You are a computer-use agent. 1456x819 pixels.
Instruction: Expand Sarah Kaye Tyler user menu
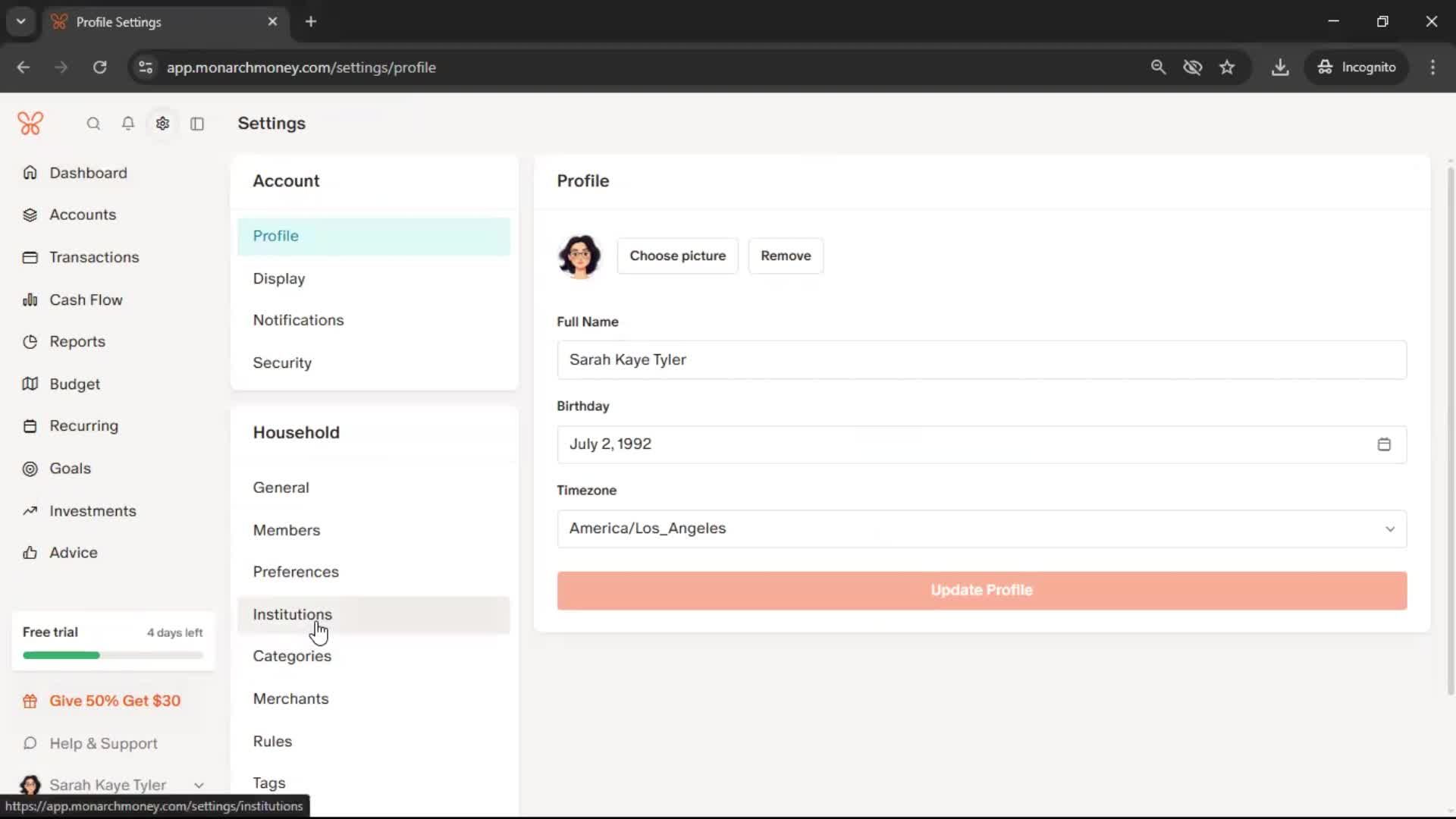tap(199, 785)
